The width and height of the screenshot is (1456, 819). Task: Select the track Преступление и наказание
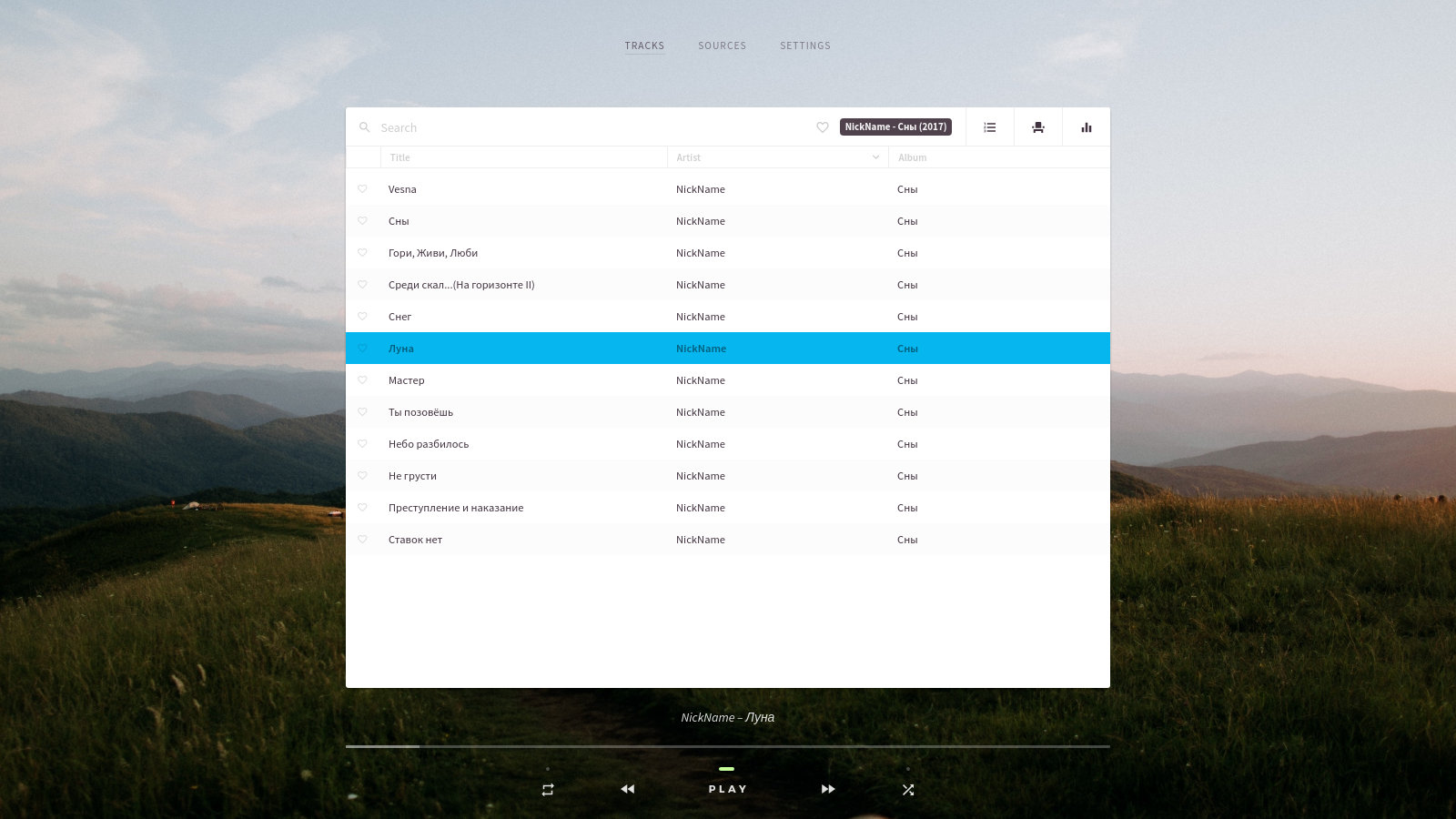pyautogui.click(x=728, y=508)
